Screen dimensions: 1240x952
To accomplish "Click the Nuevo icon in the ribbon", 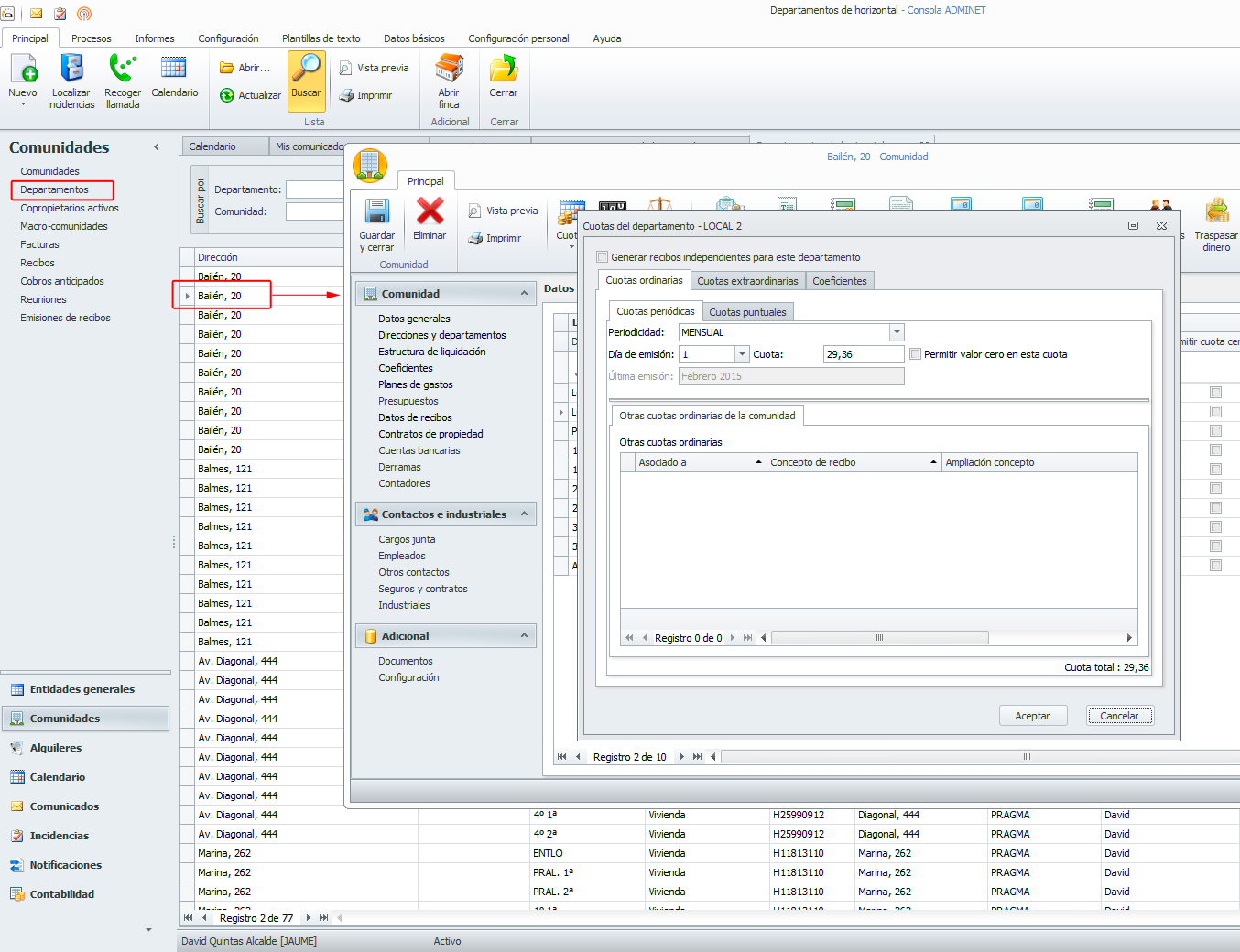I will tap(23, 70).
